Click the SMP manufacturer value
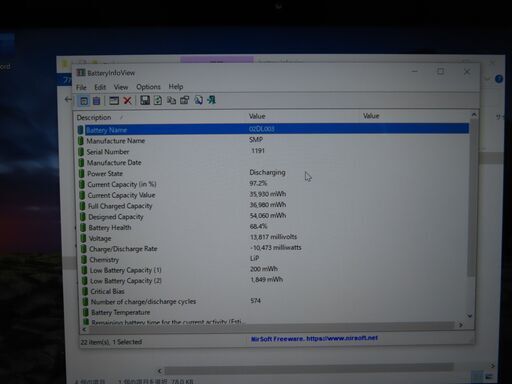Viewport: 512px width, 384px height. pos(256,140)
